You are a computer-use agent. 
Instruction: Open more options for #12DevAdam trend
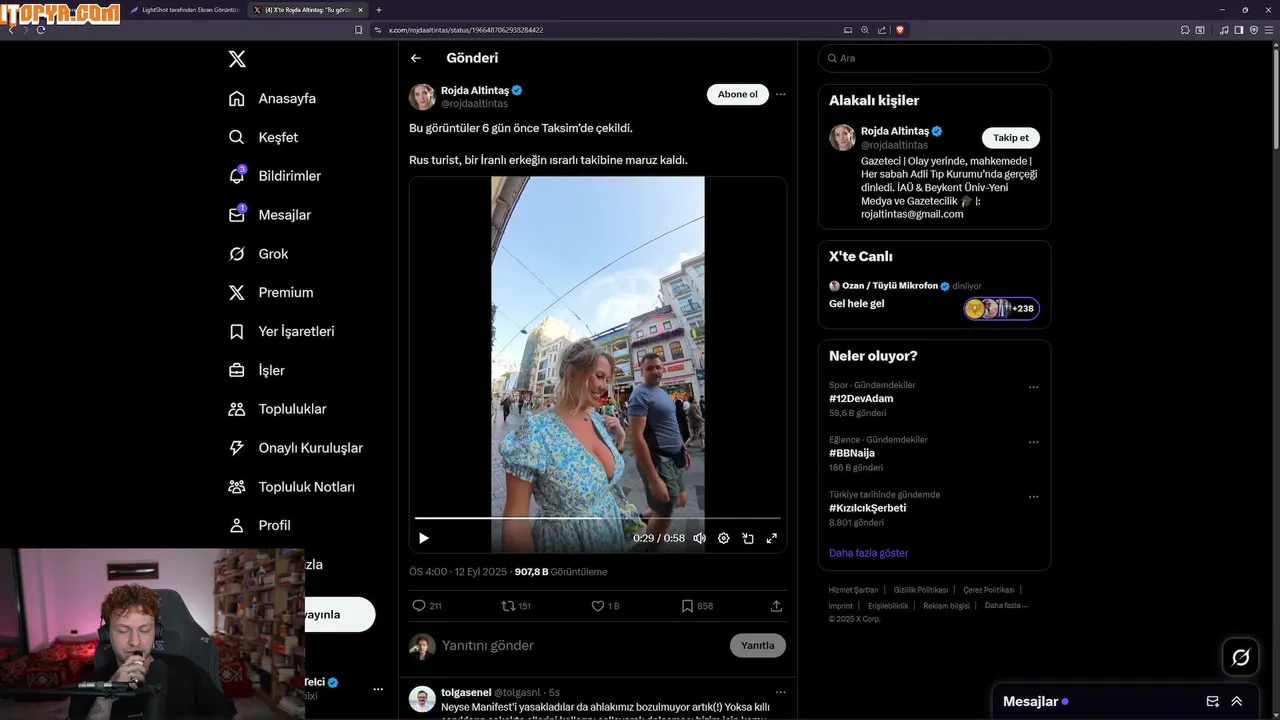click(1034, 387)
